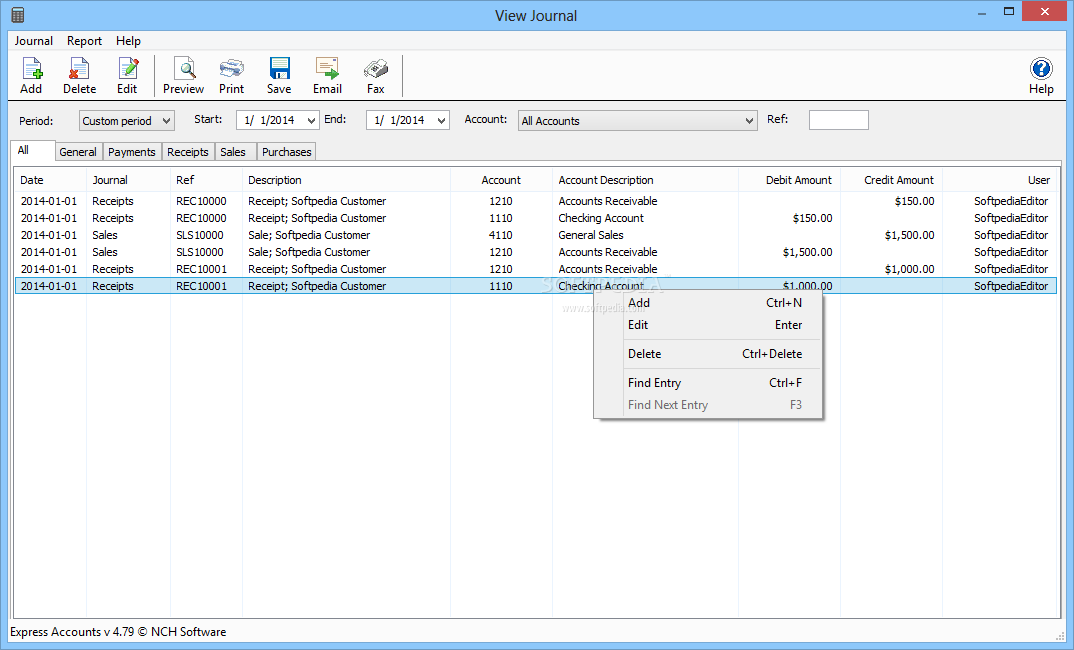Open Preview of the journal report
This screenshot has width=1074, height=650.
[184, 75]
